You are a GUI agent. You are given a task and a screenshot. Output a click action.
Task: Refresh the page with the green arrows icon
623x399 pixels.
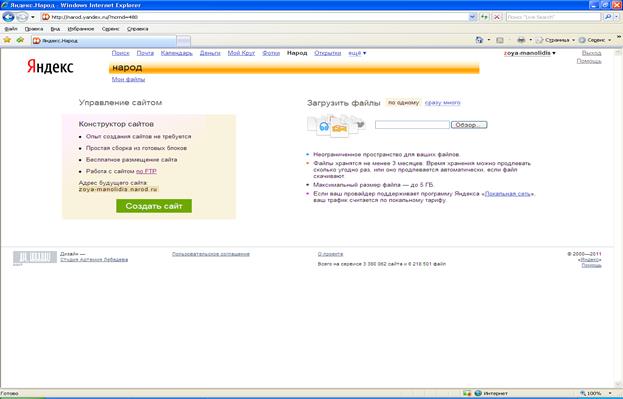484,17
